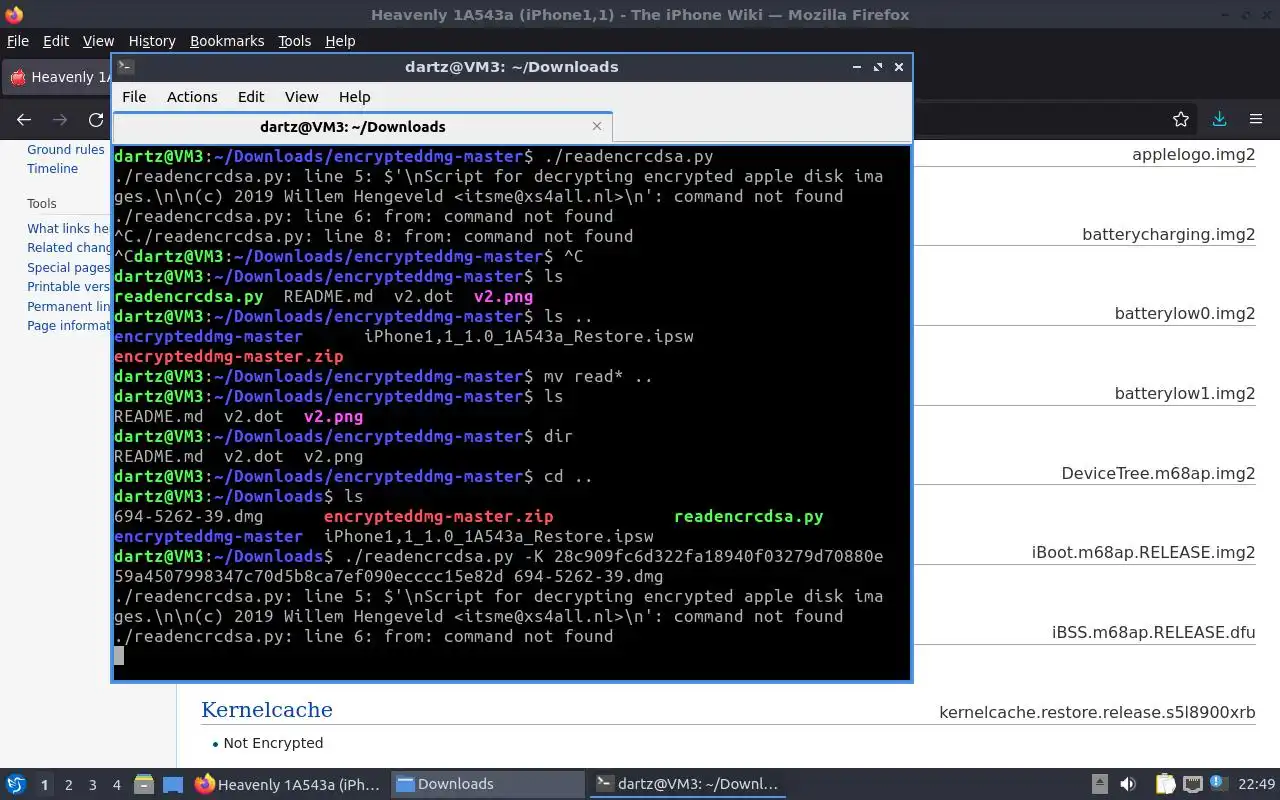Open Firefox History menu
The image size is (1280, 800).
pyautogui.click(x=152, y=41)
